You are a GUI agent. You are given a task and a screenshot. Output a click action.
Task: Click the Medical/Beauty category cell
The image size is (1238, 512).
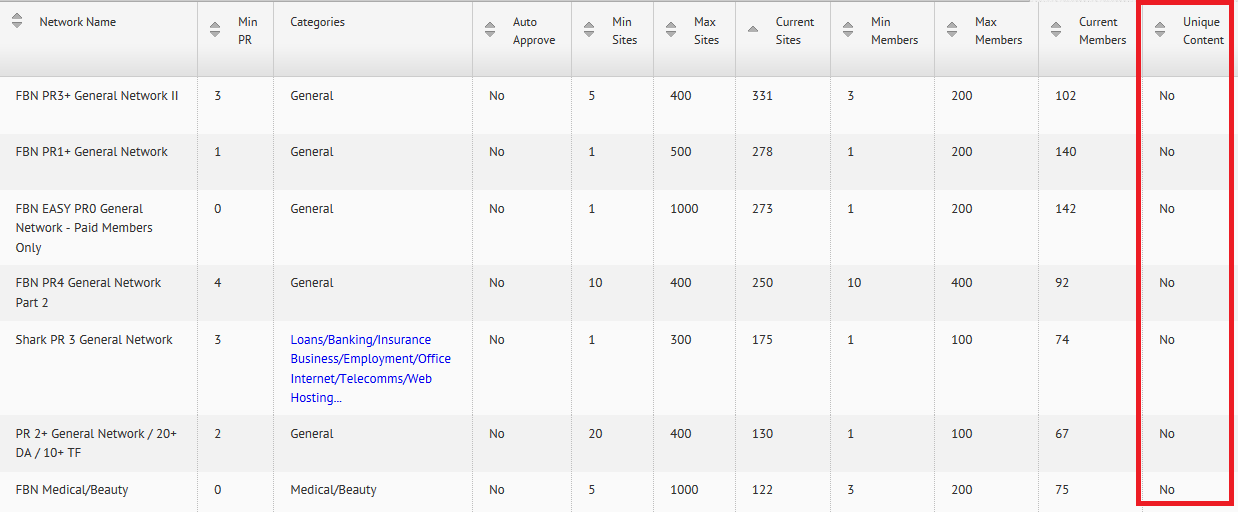pyautogui.click(x=333, y=490)
